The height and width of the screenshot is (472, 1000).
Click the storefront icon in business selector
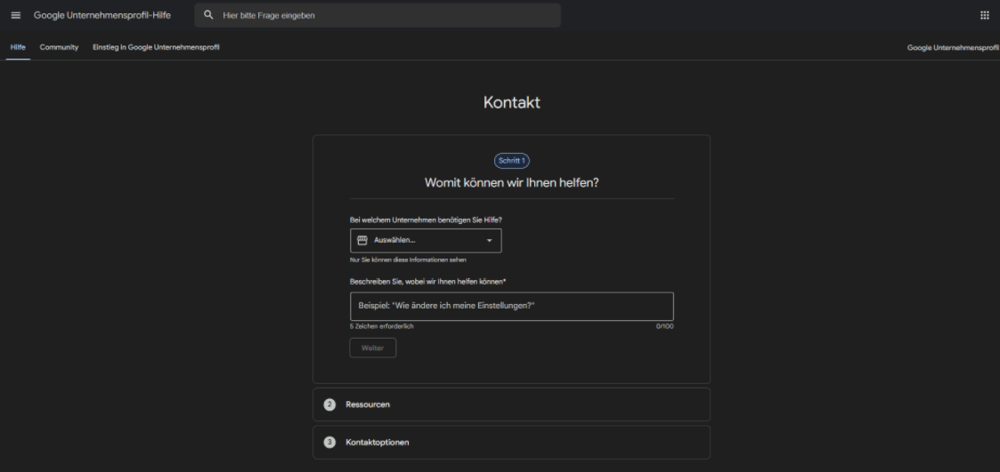tap(362, 240)
